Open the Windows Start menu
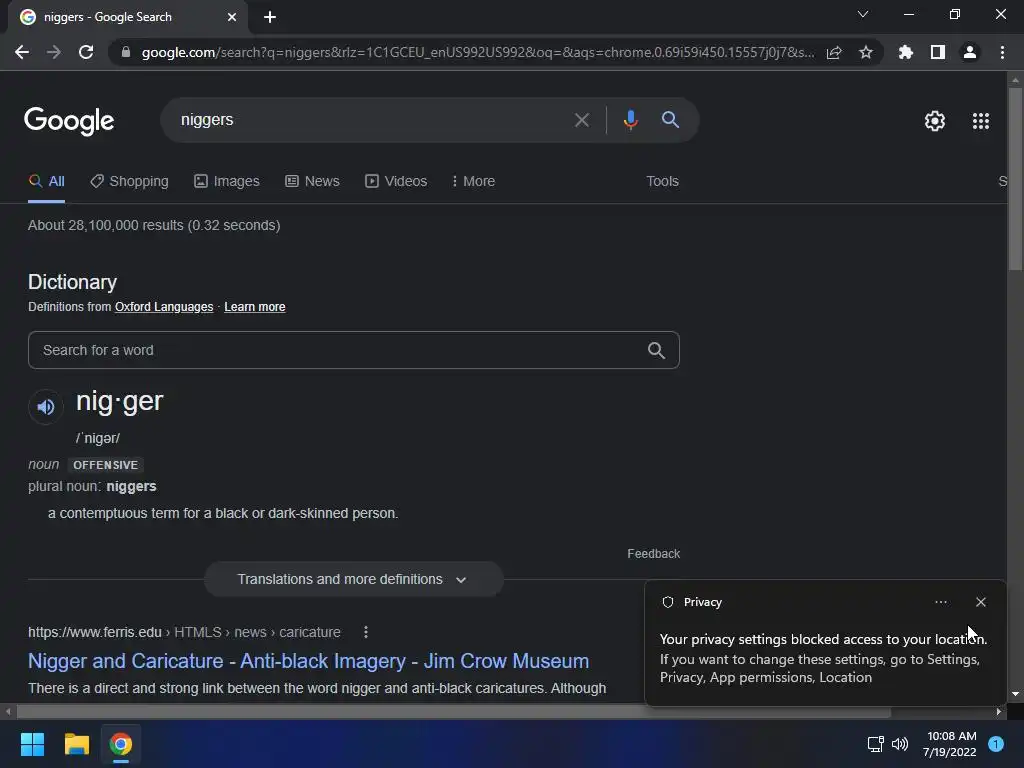Viewport: 1024px width, 768px height. (x=32, y=744)
